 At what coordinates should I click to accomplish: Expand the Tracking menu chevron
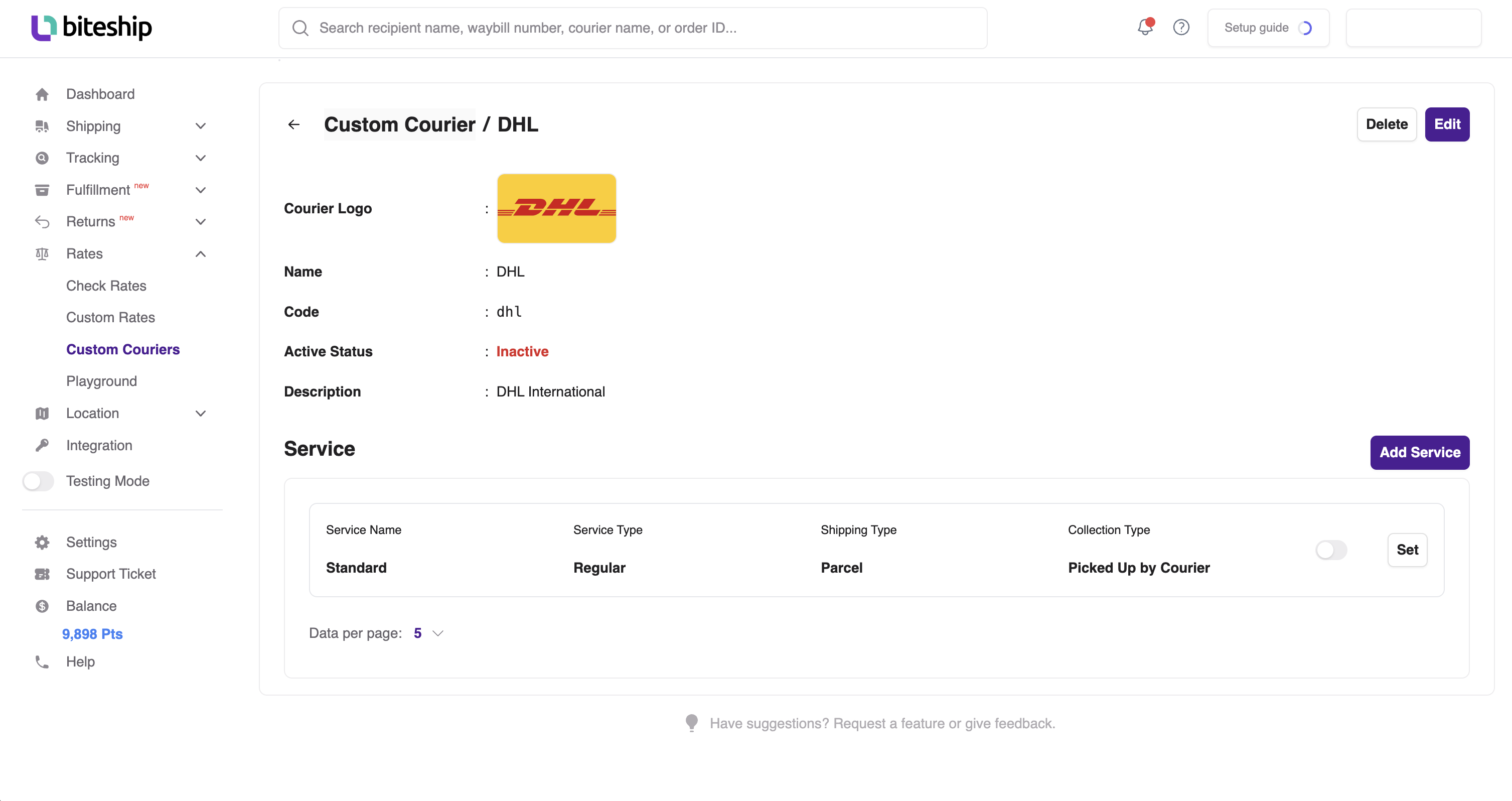coord(201,158)
